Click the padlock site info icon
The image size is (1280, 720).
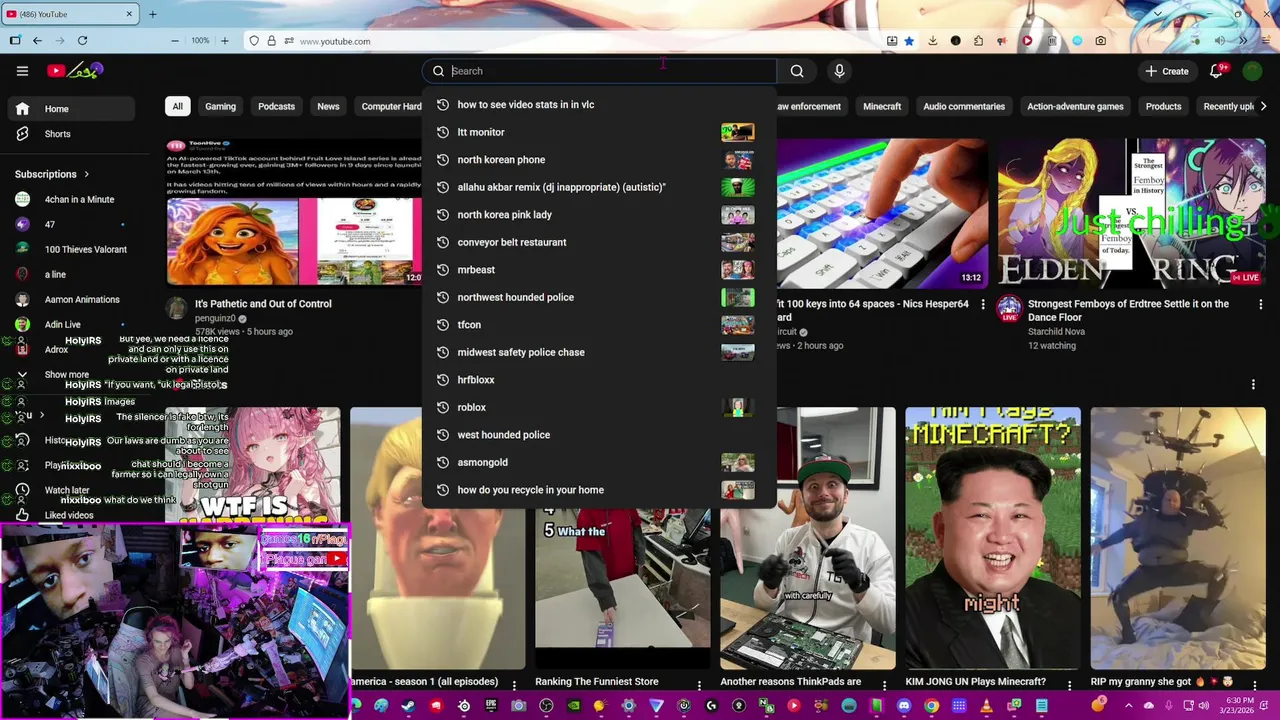pyautogui.click(x=271, y=41)
